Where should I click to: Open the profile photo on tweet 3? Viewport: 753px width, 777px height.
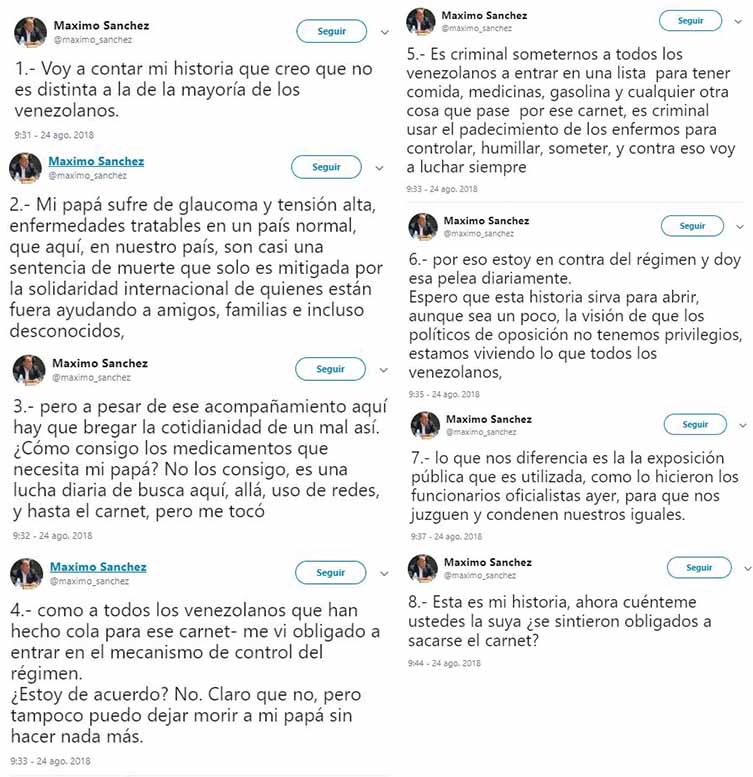click(x=29, y=370)
